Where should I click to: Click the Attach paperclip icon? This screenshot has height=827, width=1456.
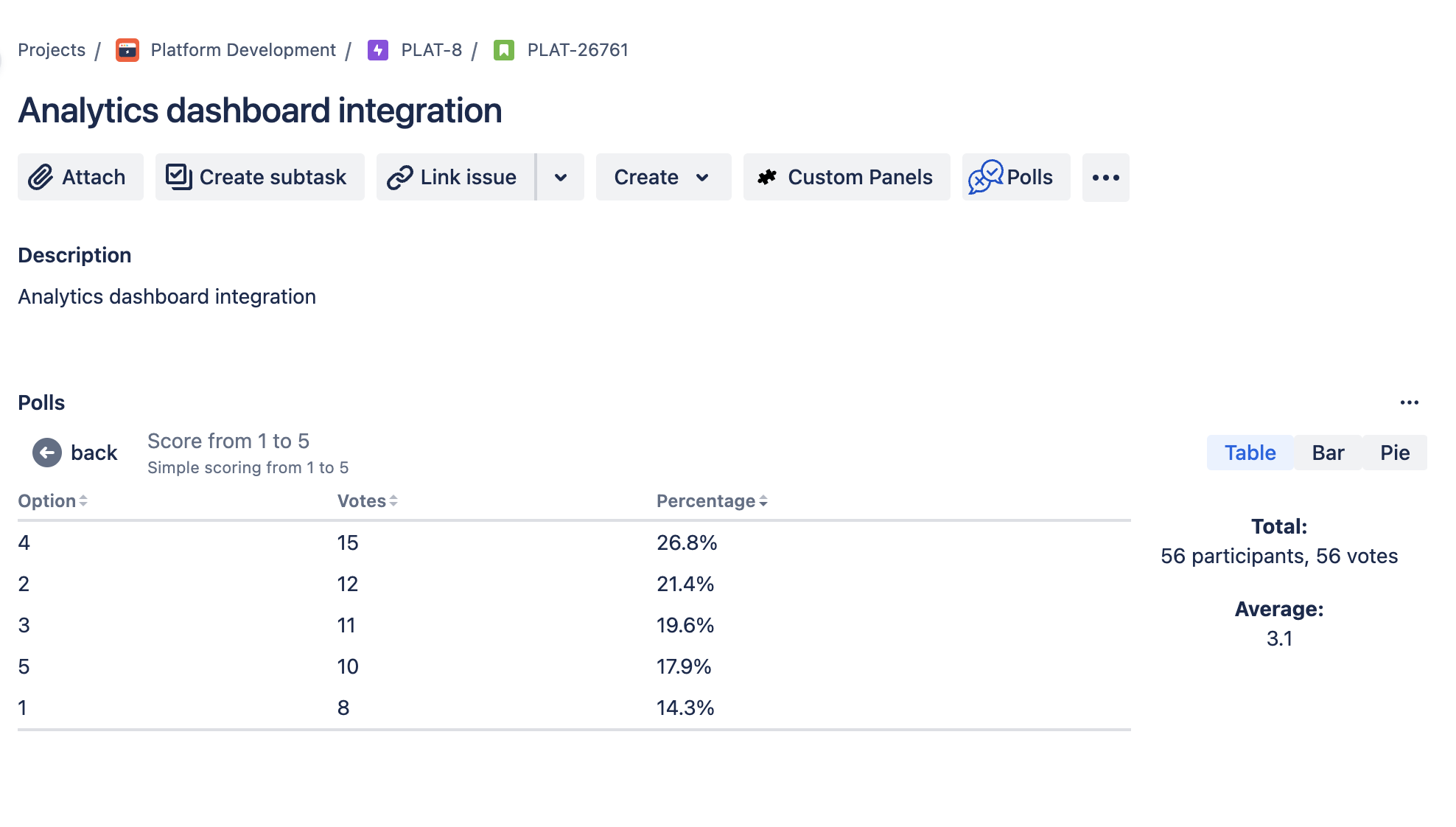[x=40, y=177]
